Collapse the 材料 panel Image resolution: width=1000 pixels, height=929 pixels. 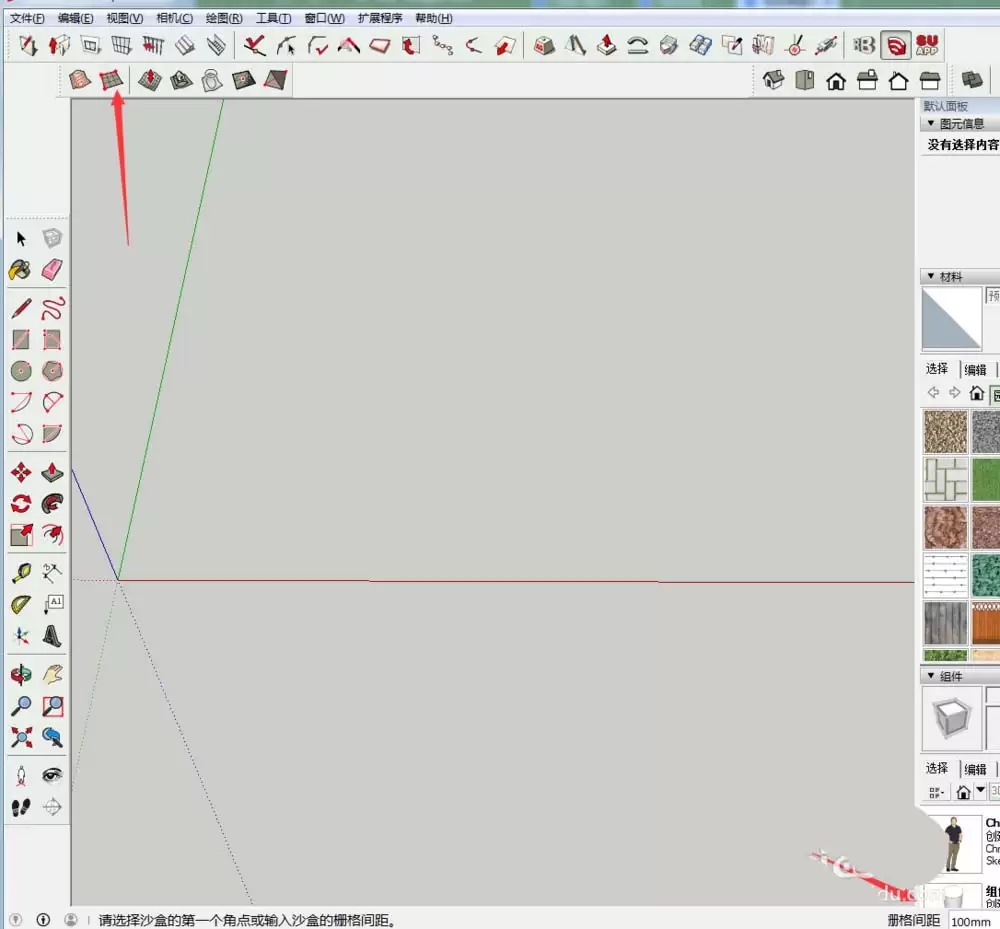click(x=930, y=276)
